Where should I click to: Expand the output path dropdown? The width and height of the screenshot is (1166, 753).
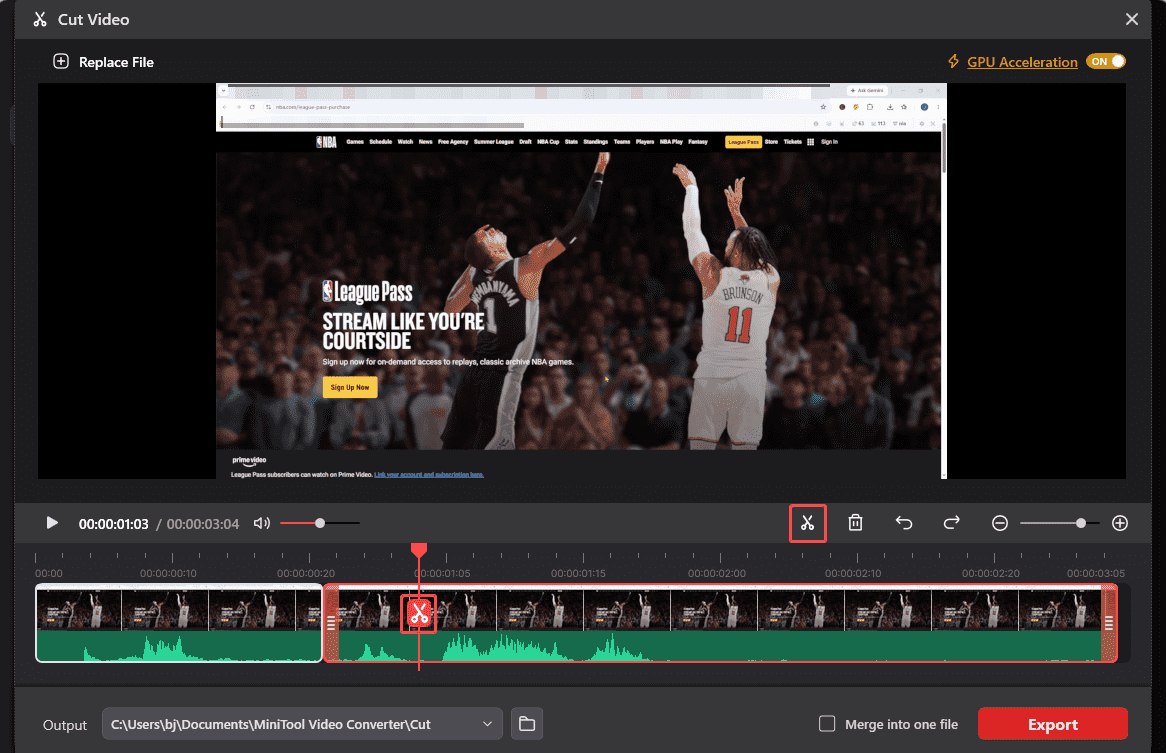[487, 724]
